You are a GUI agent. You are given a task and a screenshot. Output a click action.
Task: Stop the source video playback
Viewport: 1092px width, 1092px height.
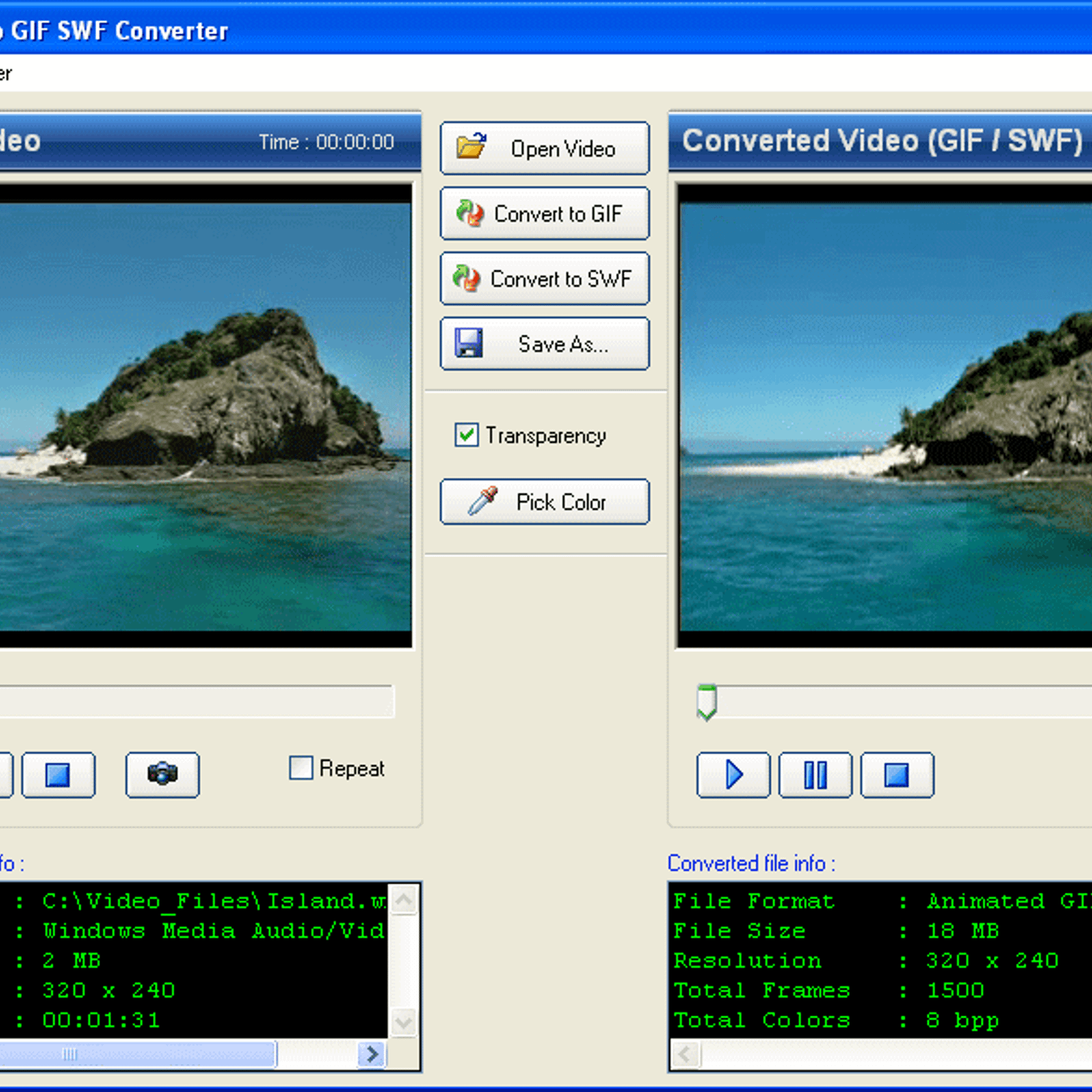59,775
